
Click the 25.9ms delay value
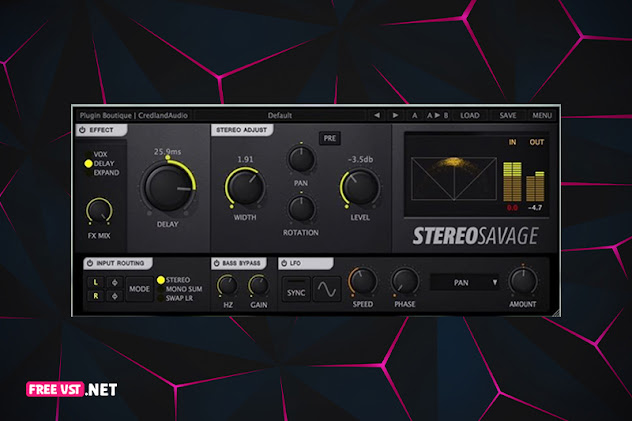(x=168, y=152)
